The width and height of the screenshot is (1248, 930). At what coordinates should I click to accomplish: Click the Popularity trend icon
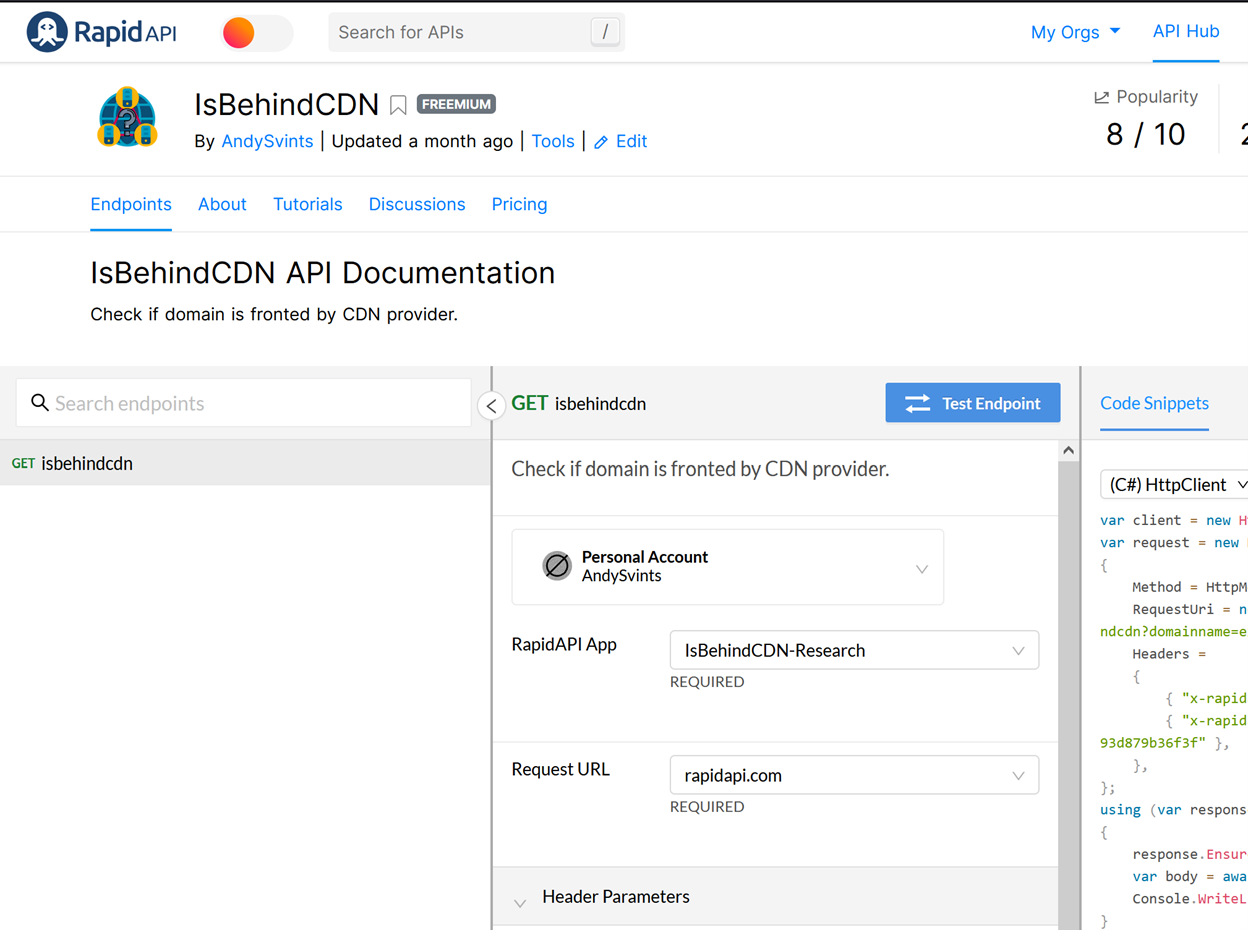pyautogui.click(x=1102, y=97)
